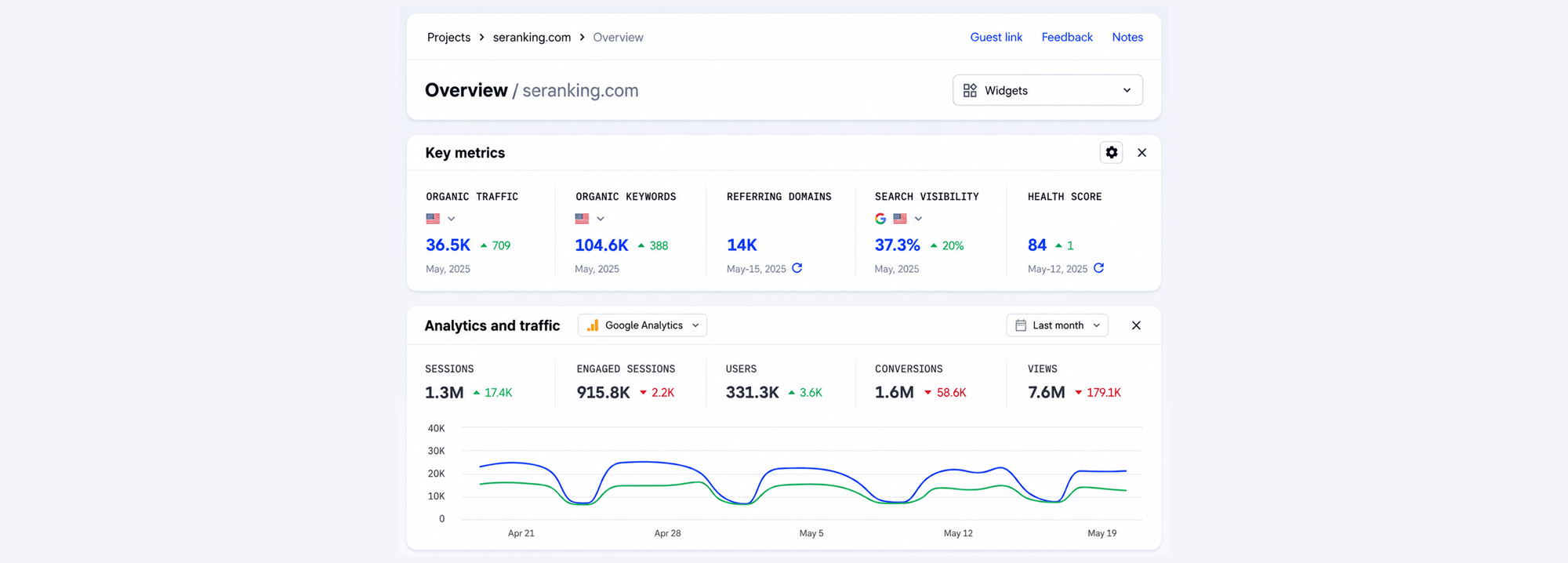This screenshot has height=563, width=1568.
Task: Click the calendar icon beside Last month
Action: 1021,325
